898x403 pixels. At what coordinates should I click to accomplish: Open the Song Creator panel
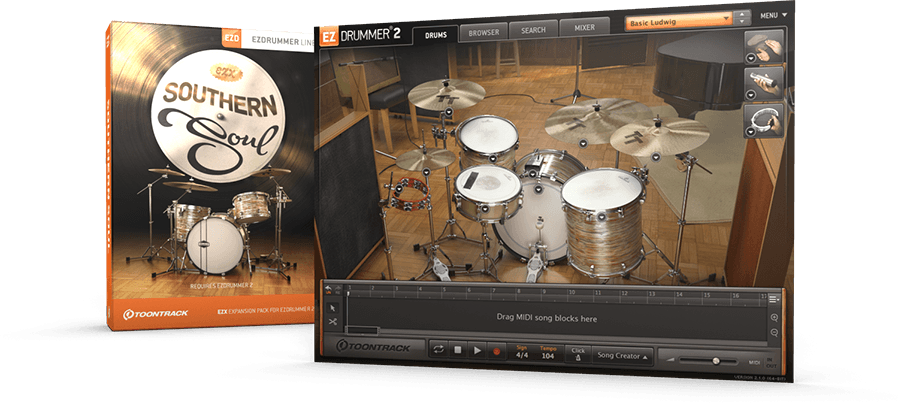(623, 355)
